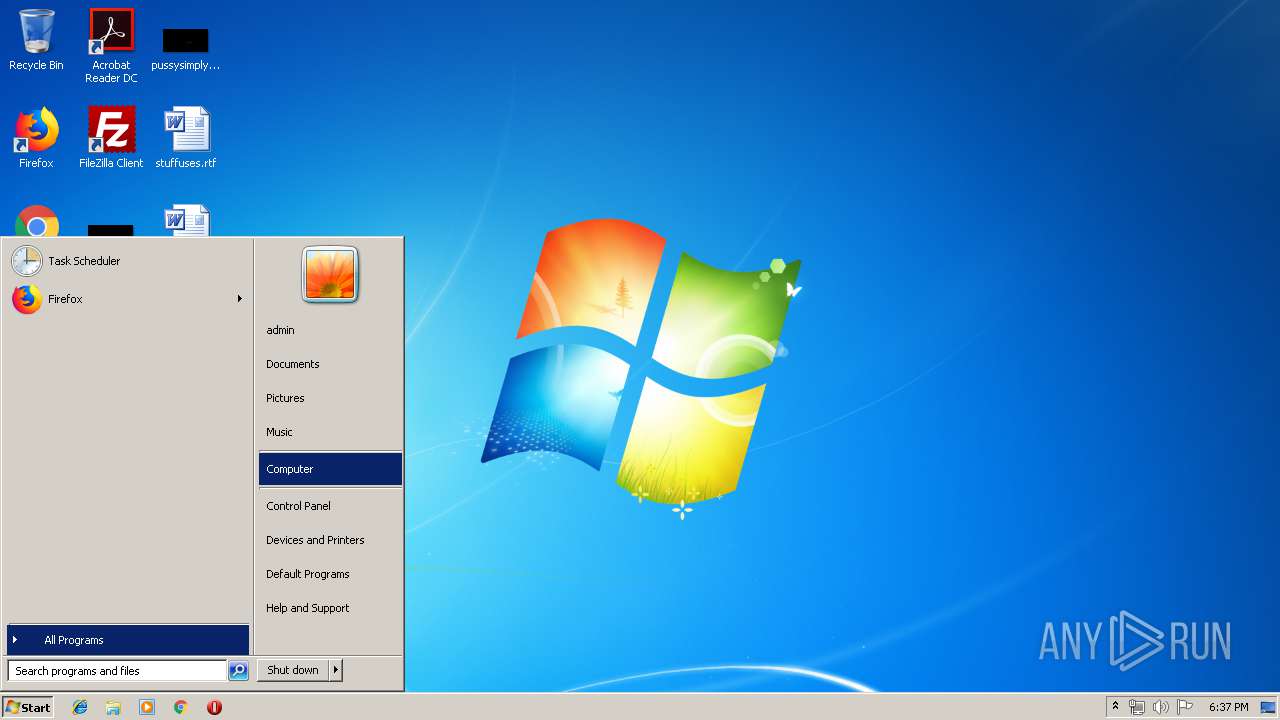
Task: Click the 6:37 PM clock
Action: (1228, 707)
